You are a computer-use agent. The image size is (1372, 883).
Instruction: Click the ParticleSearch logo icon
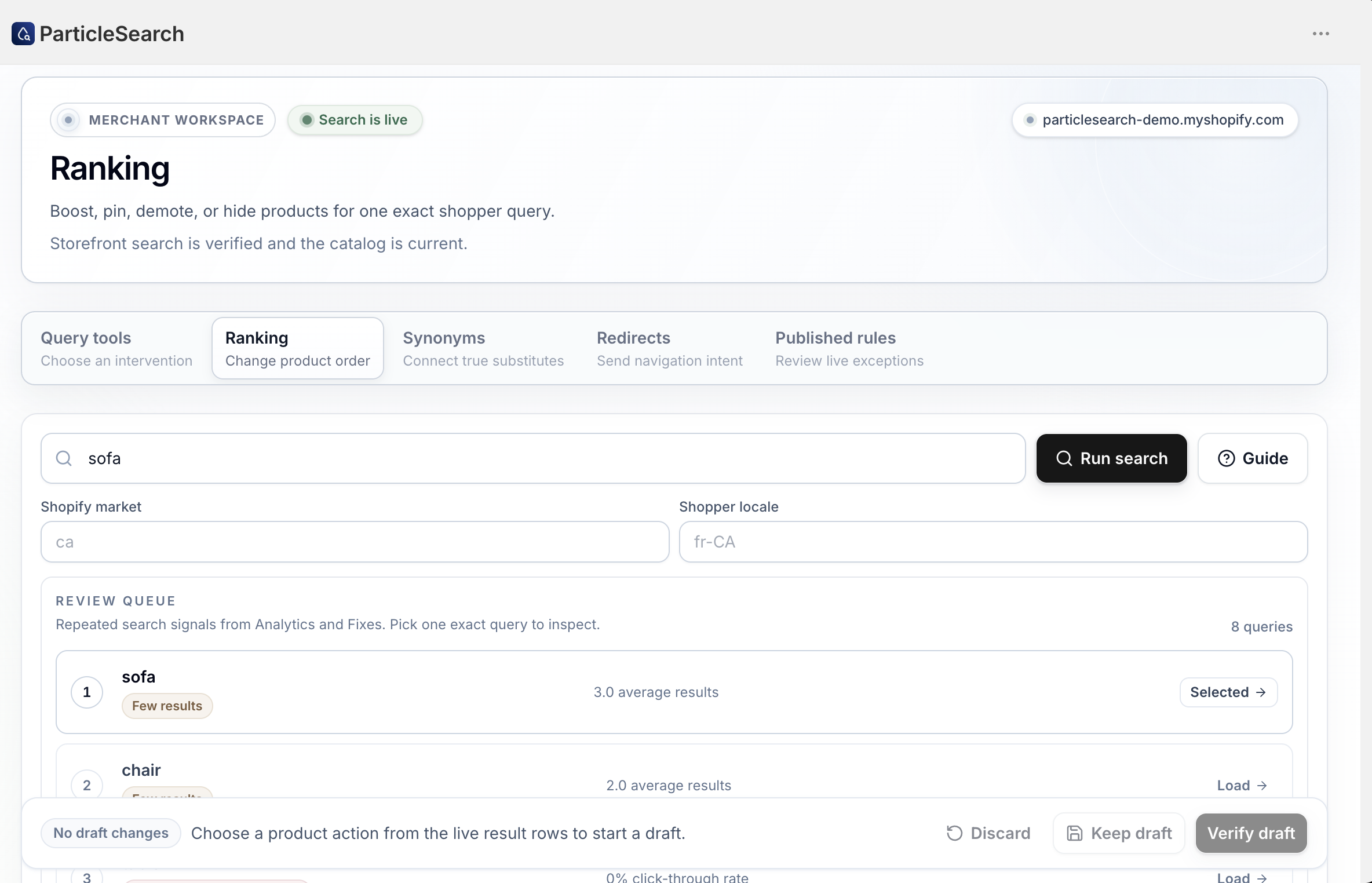pyautogui.click(x=23, y=34)
